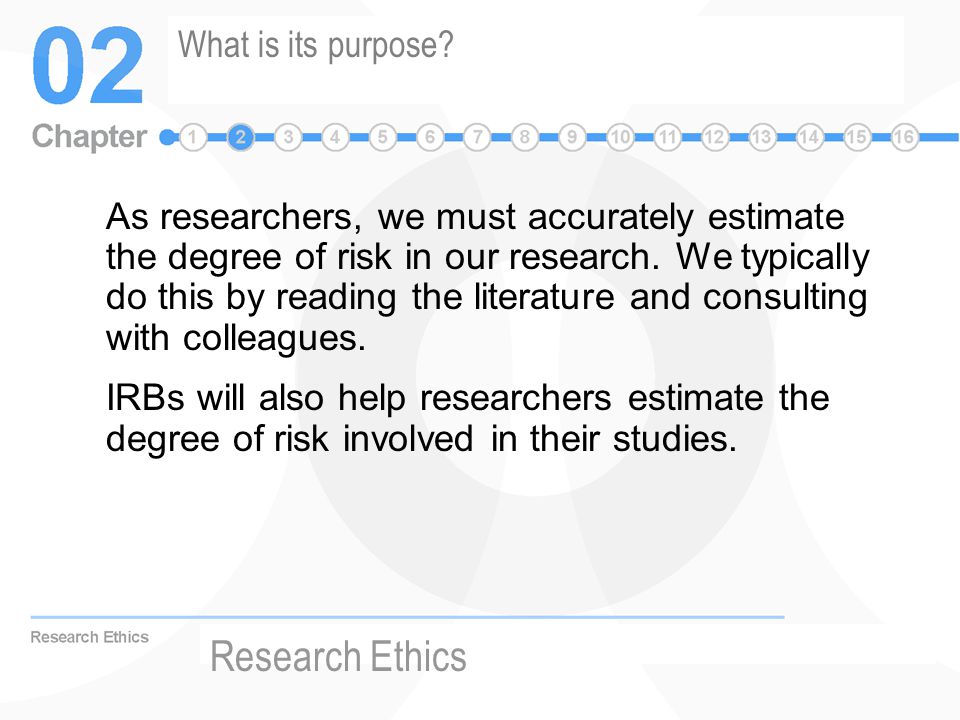
Task: Open chapter 10 marker
Action: (x=620, y=137)
